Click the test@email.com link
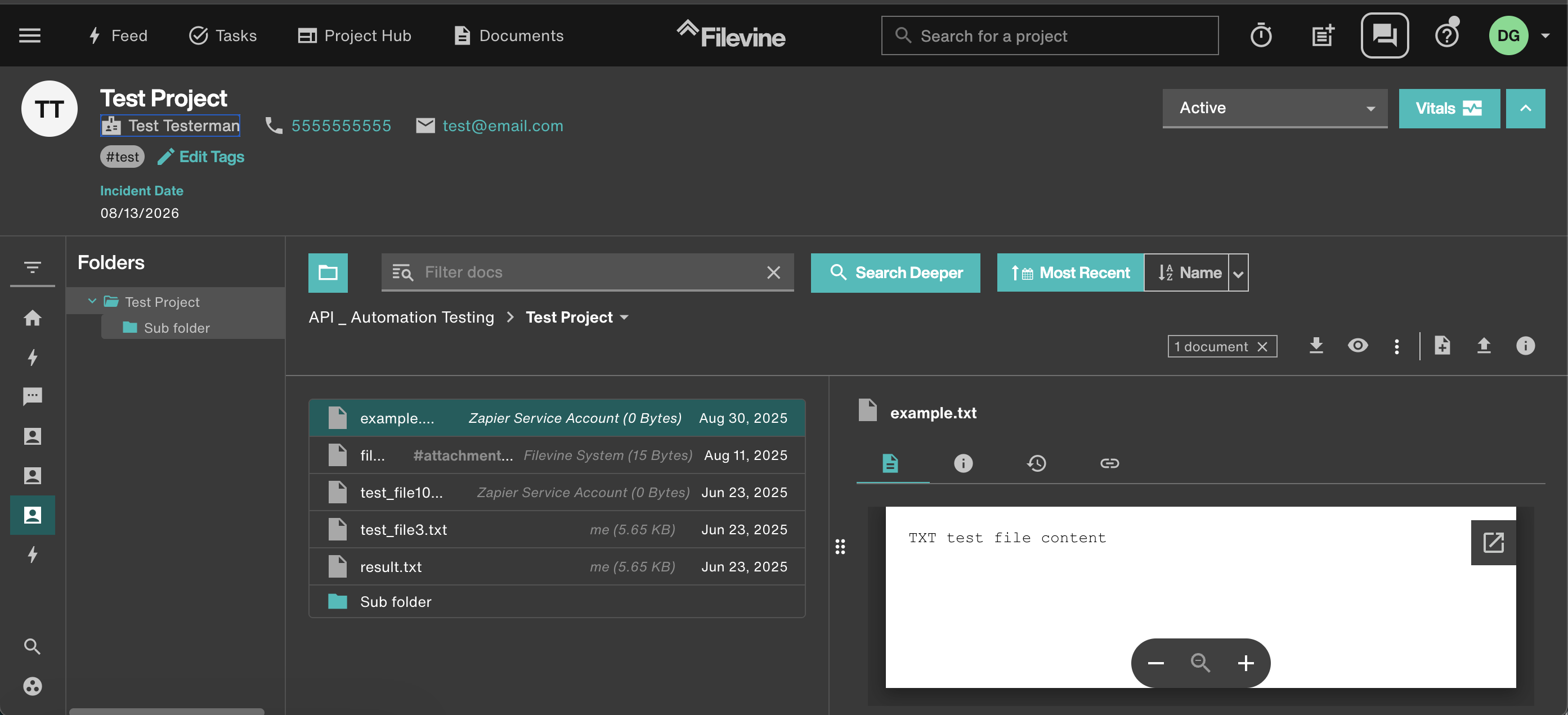 pyautogui.click(x=503, y=126)
